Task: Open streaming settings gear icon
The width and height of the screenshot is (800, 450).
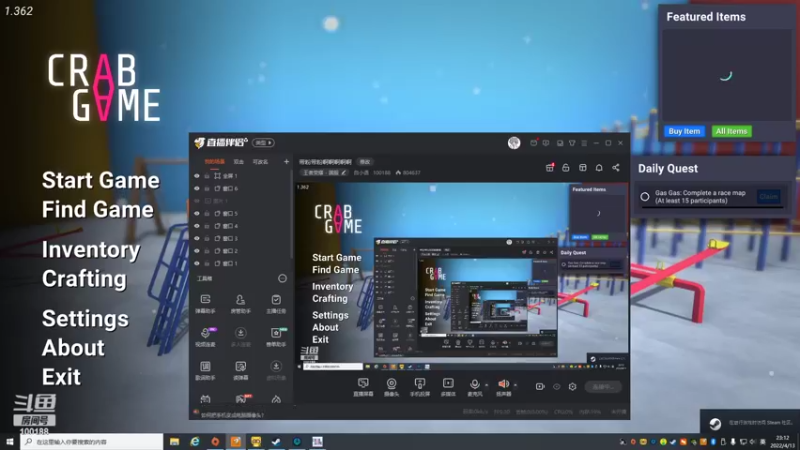Action: click(x=572, y=387)
